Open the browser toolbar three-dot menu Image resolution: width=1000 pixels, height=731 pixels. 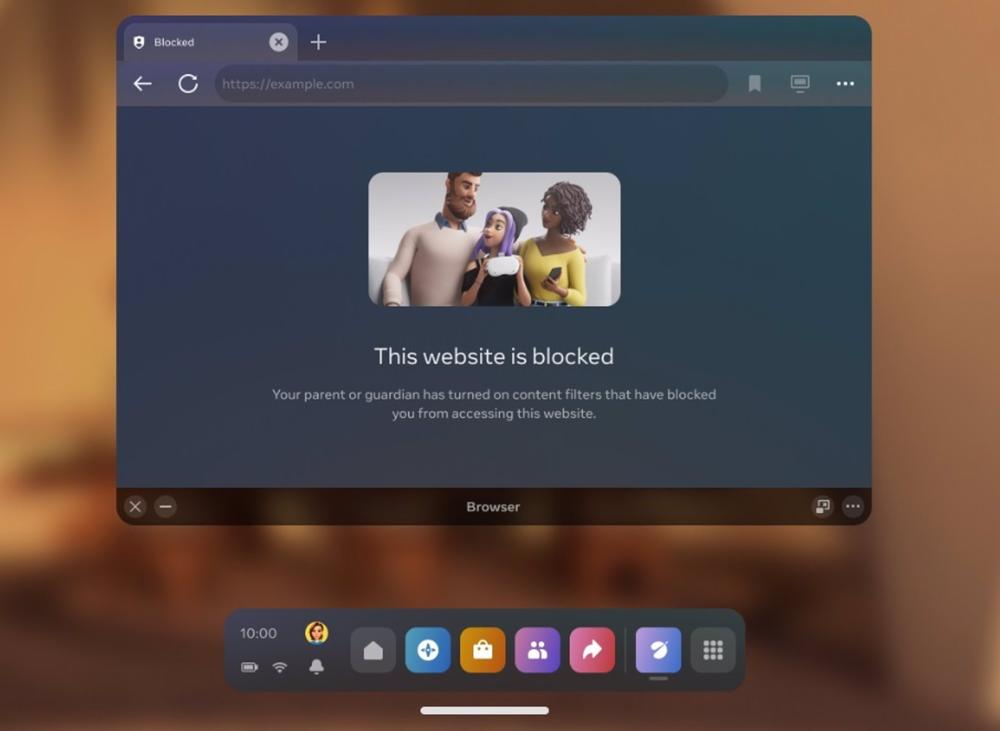pyautogui.click(x=845, y=84)
